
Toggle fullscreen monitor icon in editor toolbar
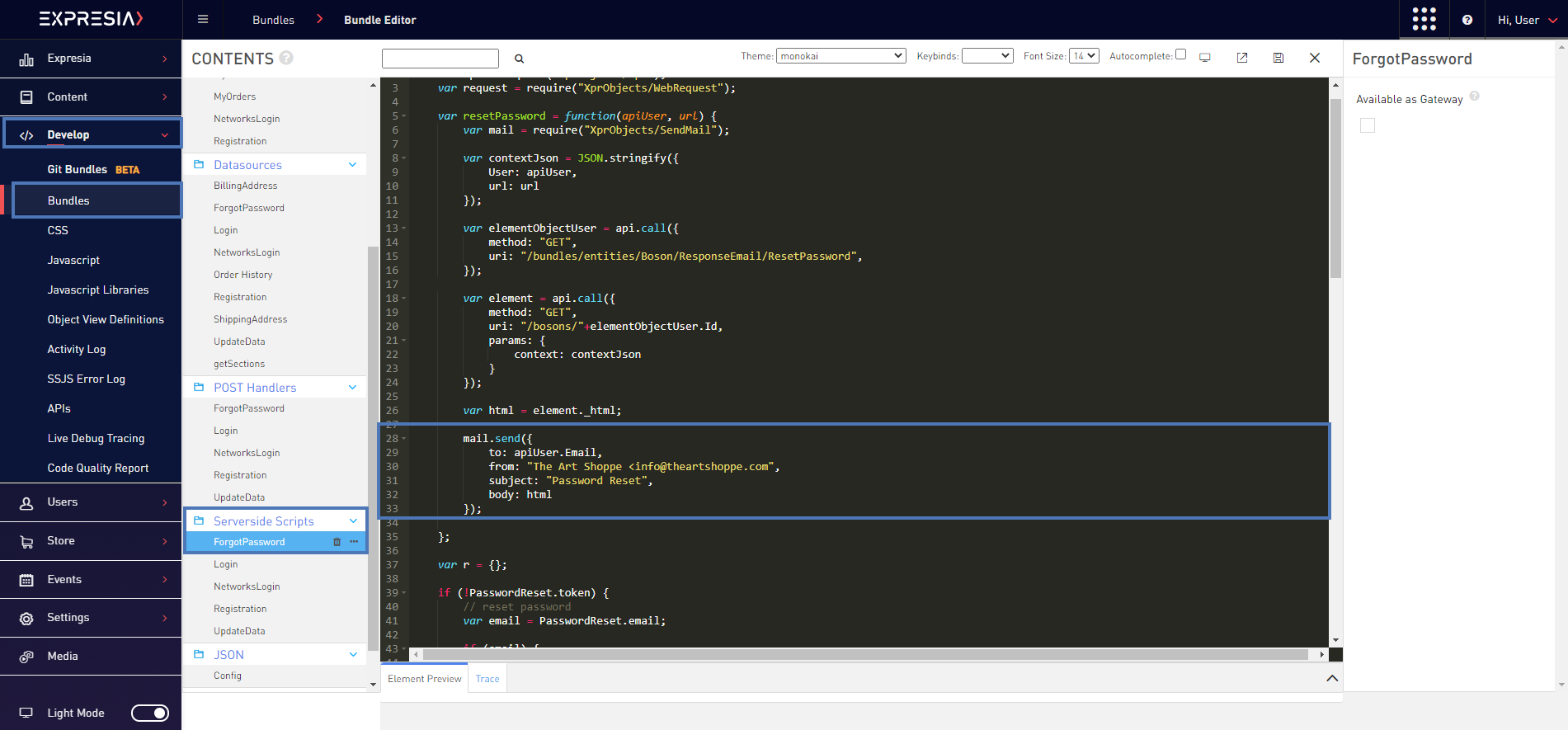tap(1205, 58)
